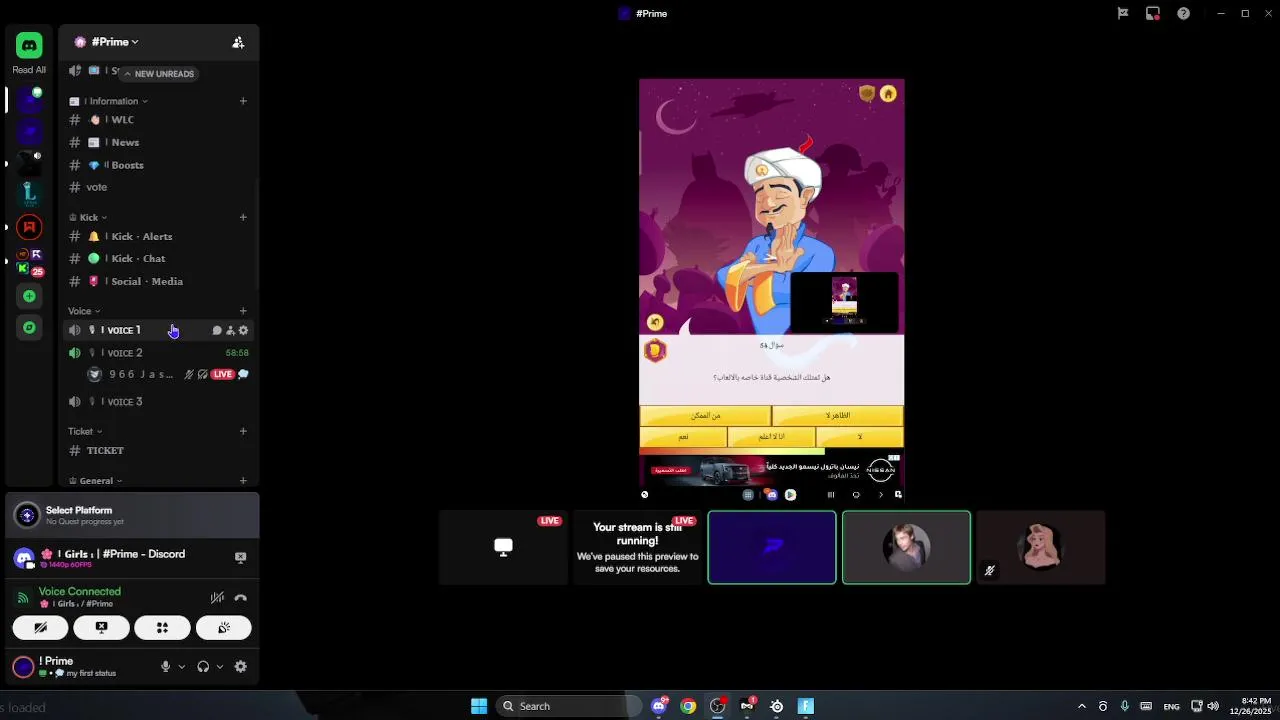
Task: Click the Add a Server plus icon
Action: pyautogui.click(x=29, y=296)
